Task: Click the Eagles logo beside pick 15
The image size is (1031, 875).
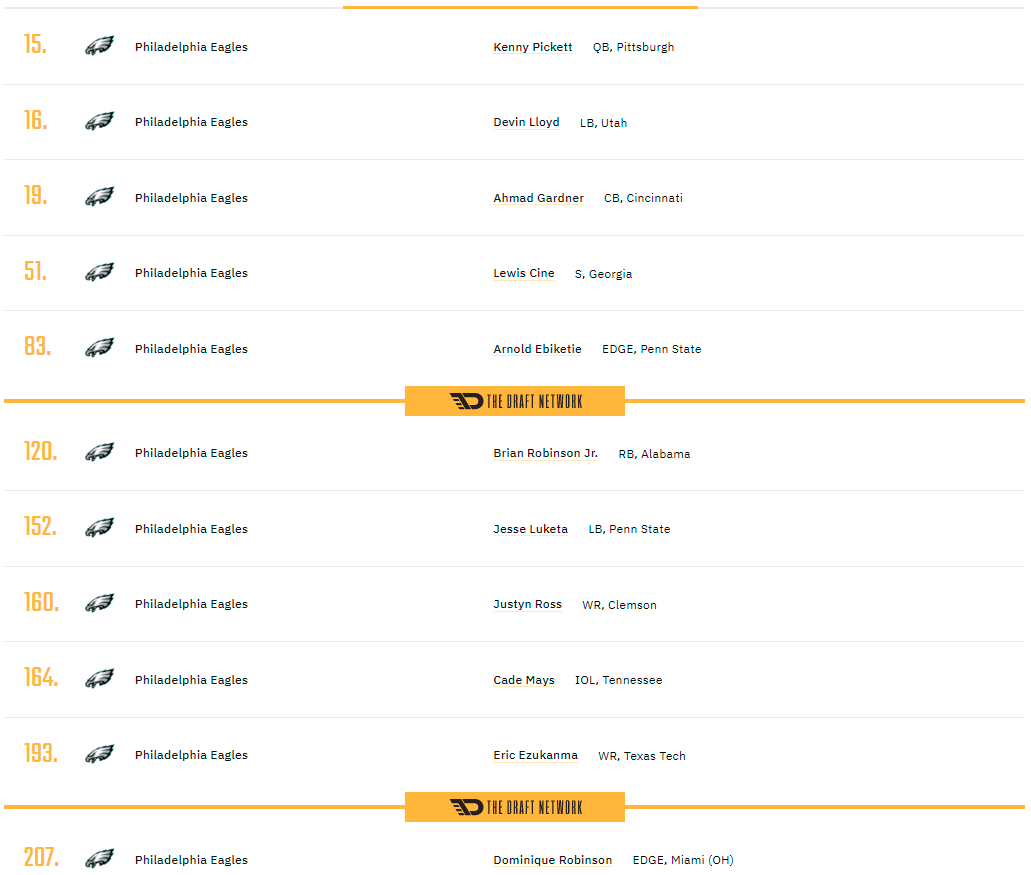Action: click(x=99, y=46)
